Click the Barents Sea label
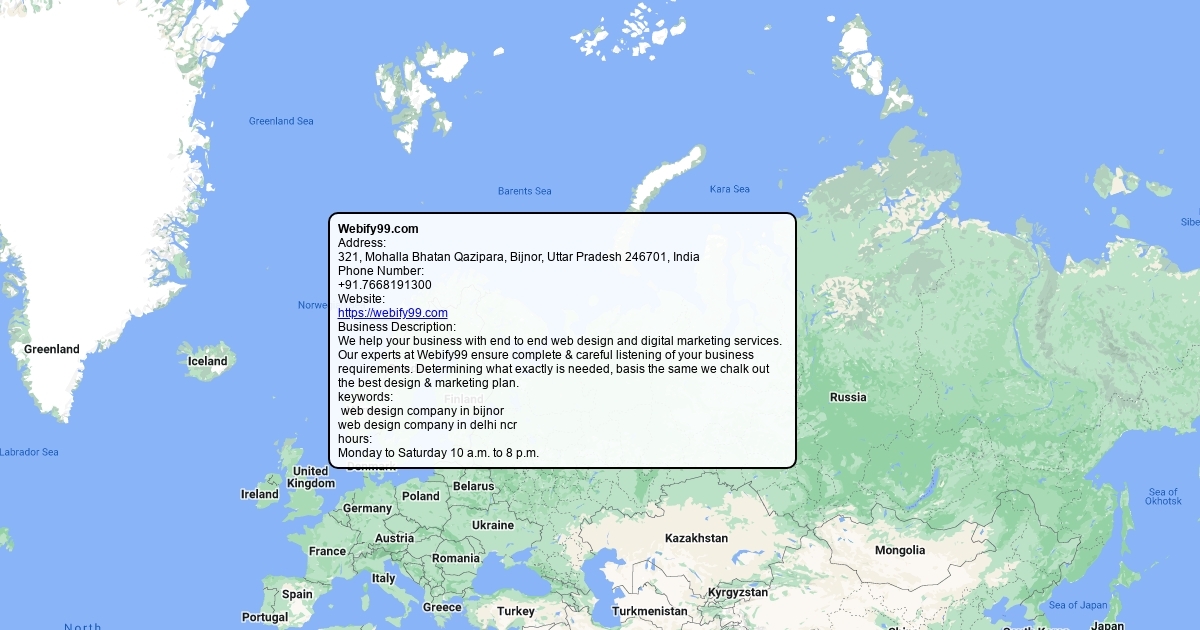1200x630 pixels. coord(524,191)
